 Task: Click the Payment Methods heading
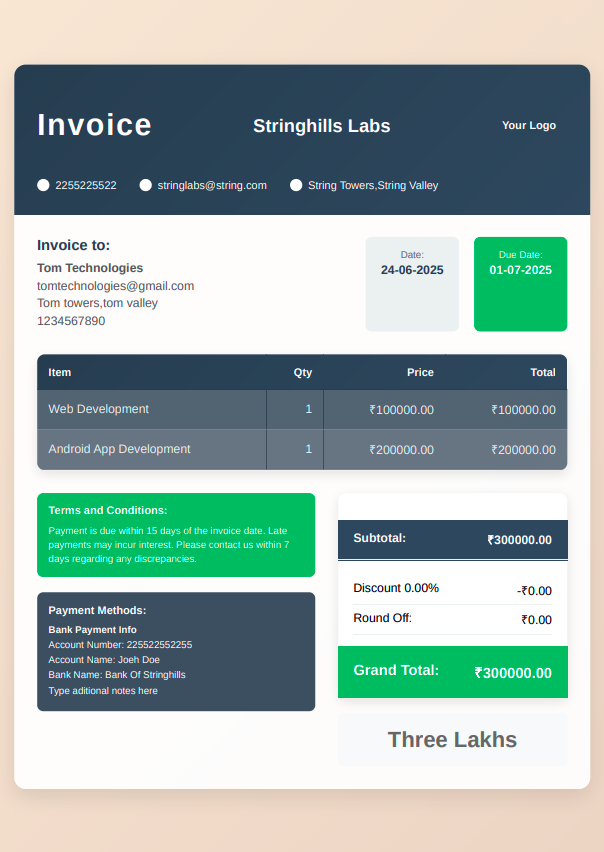(x=97, y=610)
